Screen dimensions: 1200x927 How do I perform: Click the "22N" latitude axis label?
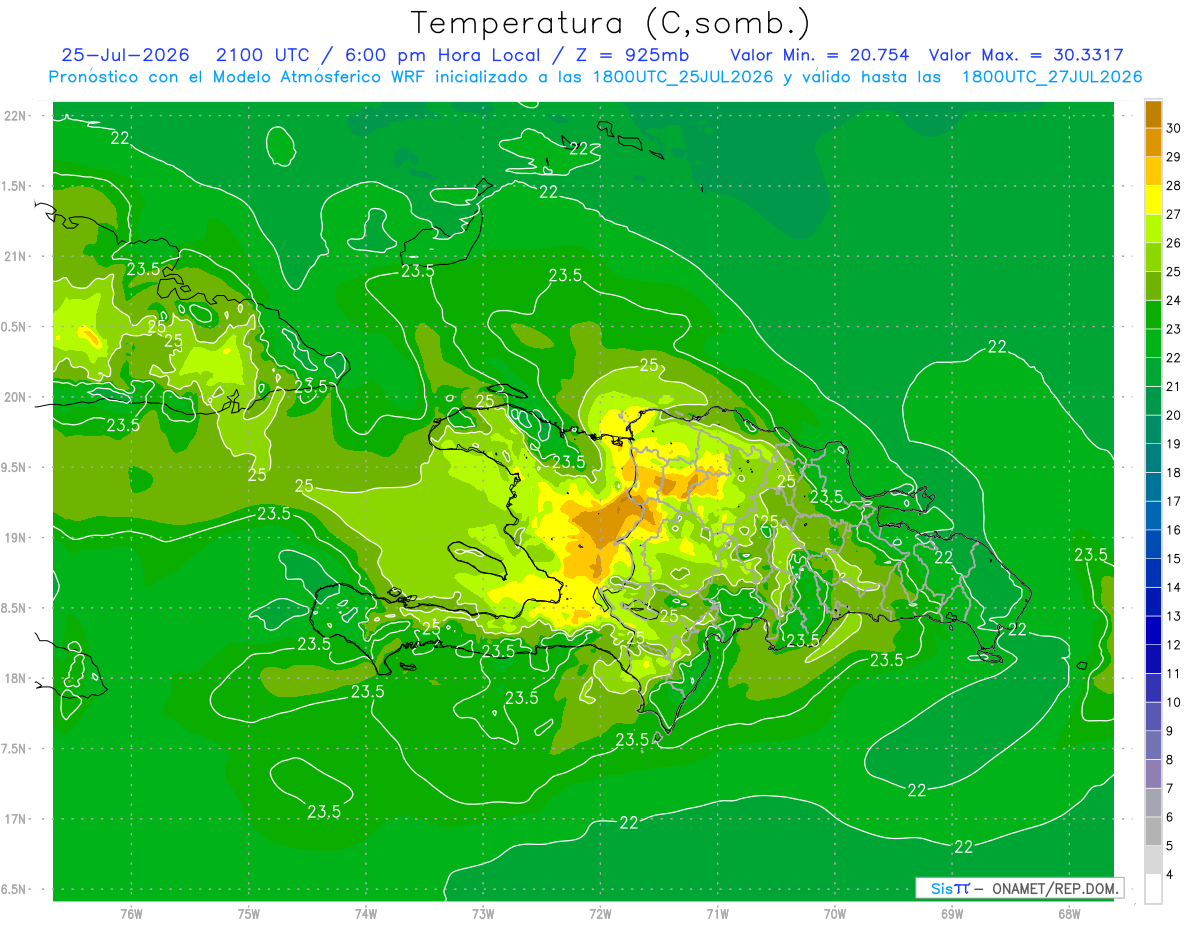(x=15, y=116)
